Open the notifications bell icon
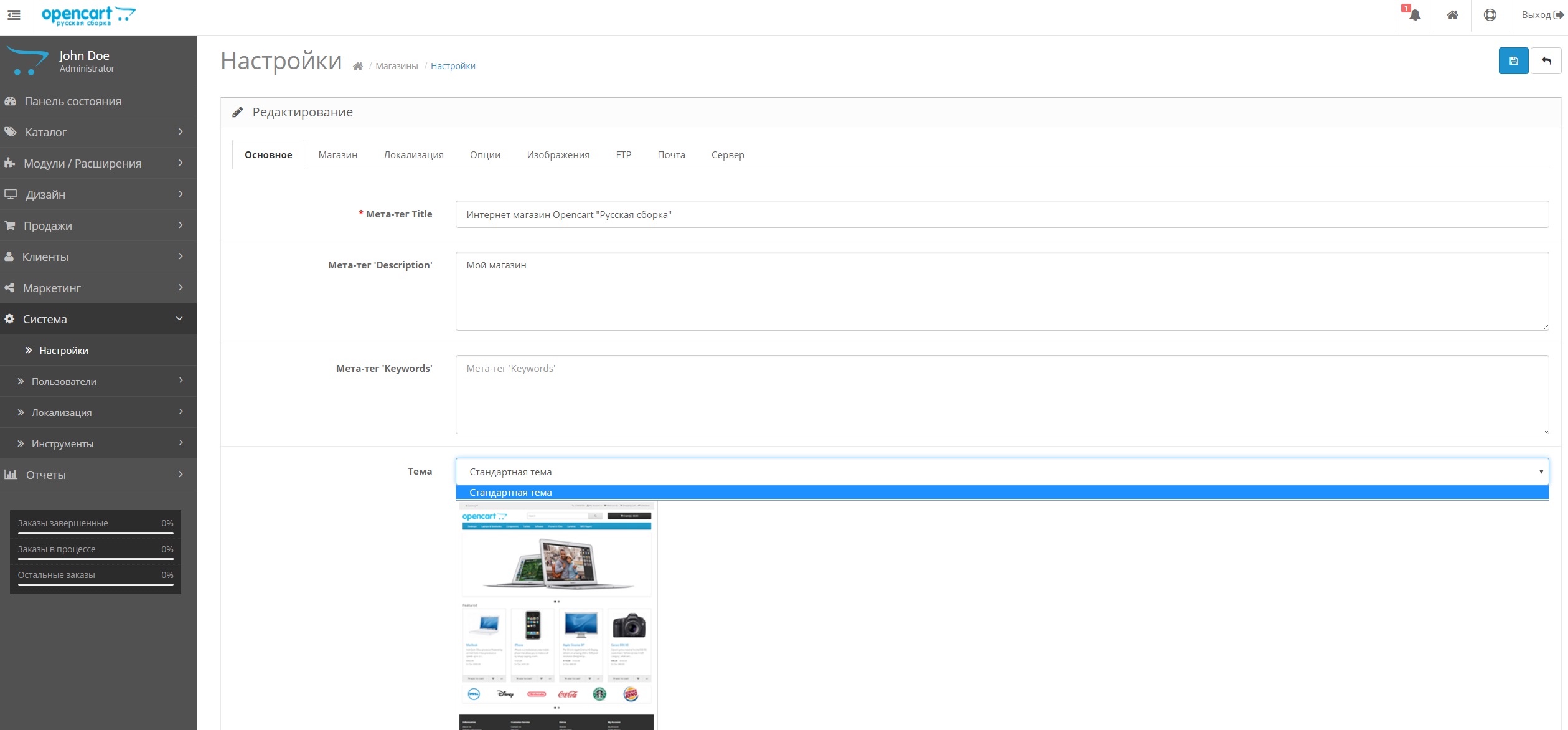This screenshot has height=730, width=1568. [1414, 15]
